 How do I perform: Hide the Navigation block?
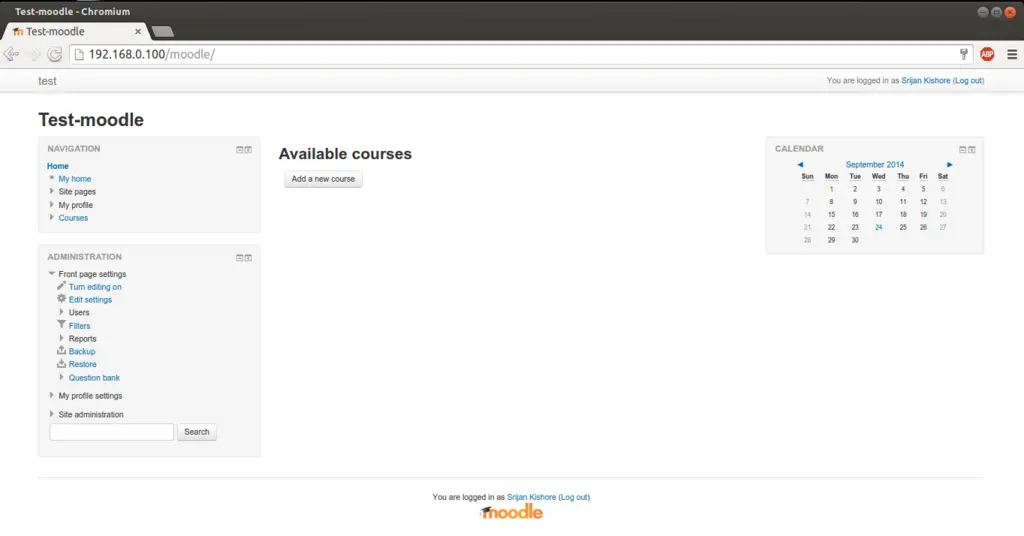point(240,150)
